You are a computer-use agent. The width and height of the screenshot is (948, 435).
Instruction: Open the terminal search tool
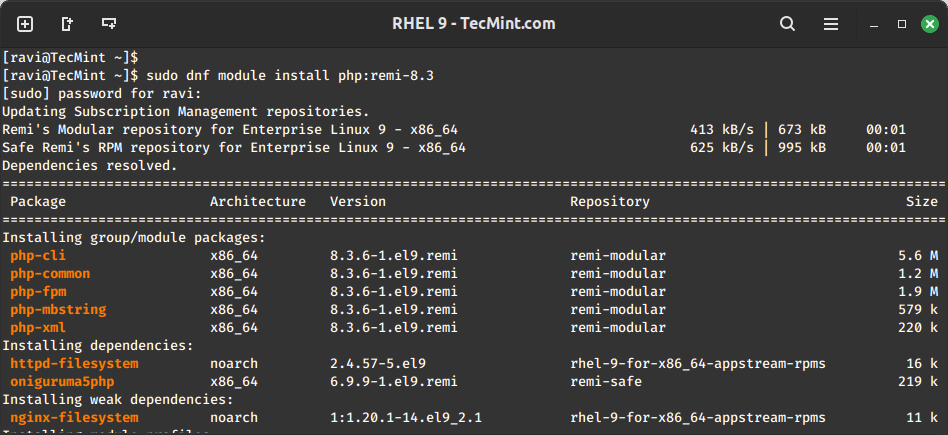(x=787, y=24)
